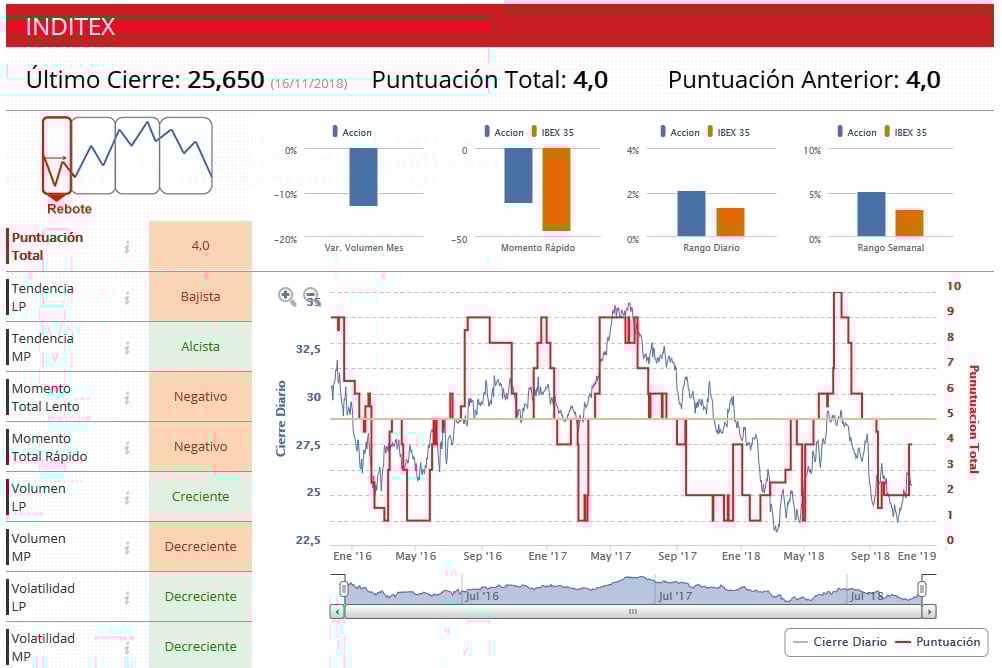Viewport: 1002px width, 668px height.
Task: Click the navigator scrollbar left arrow
Action: tap(337, 612)
